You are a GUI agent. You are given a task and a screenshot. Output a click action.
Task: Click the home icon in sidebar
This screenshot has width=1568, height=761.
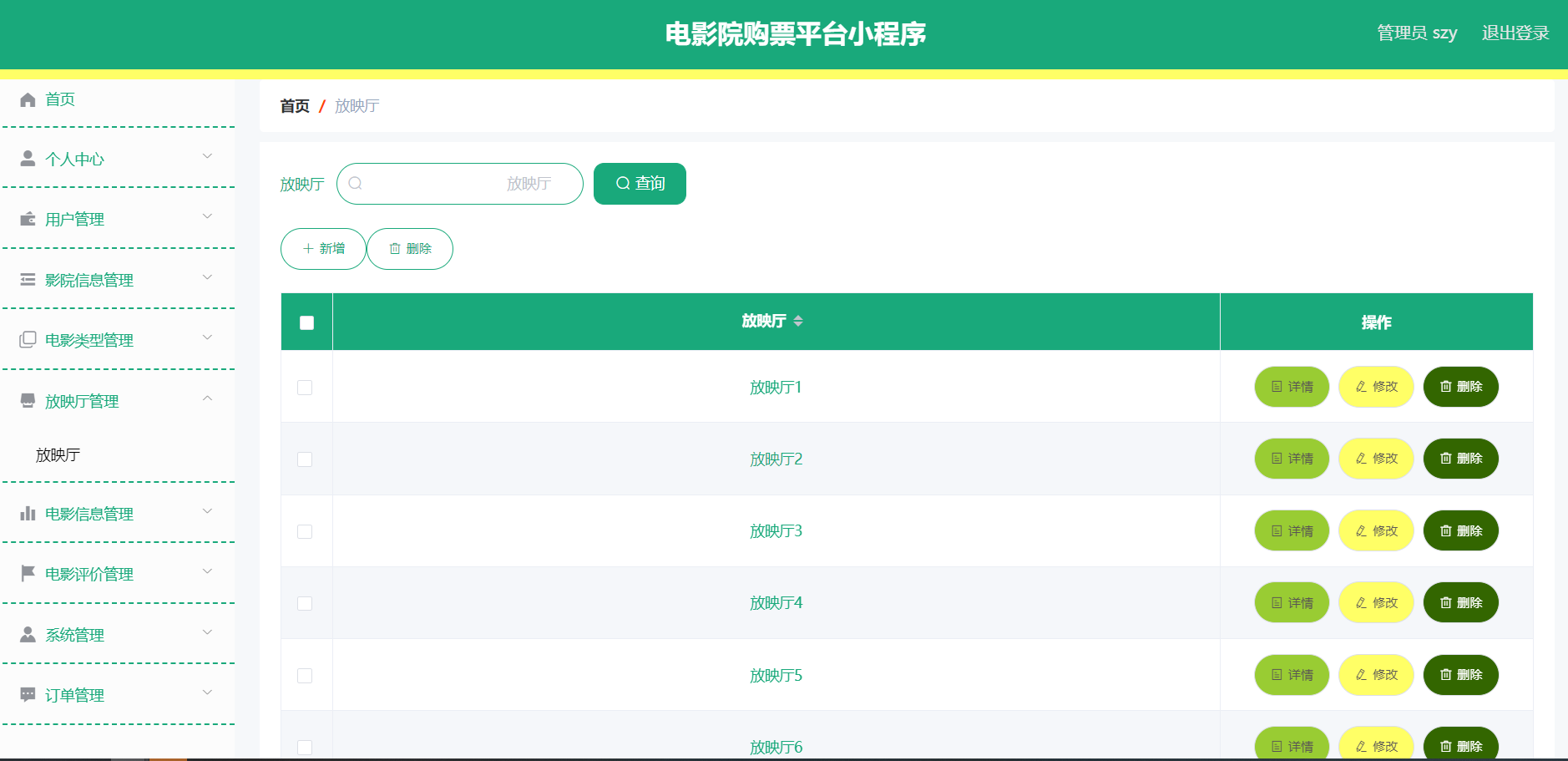[x=28, y=99]
